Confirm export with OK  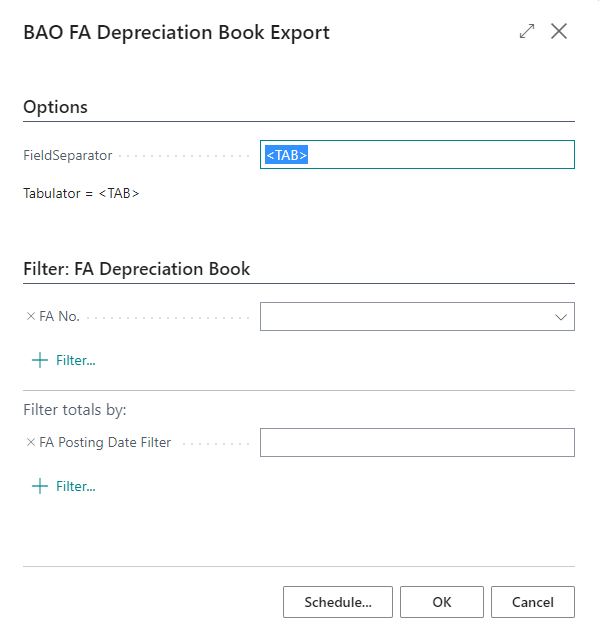tap(442, 602)
